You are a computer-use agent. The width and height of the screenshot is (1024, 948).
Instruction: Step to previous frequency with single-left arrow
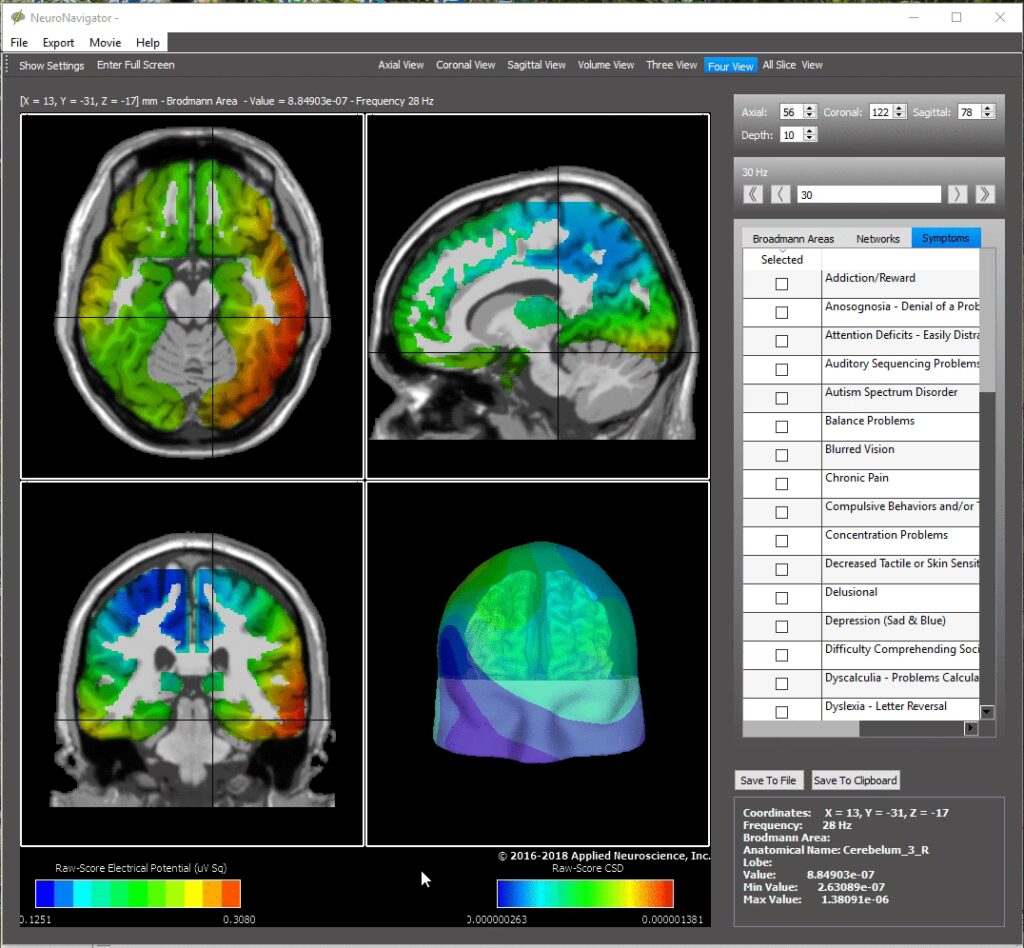(779, 194)
